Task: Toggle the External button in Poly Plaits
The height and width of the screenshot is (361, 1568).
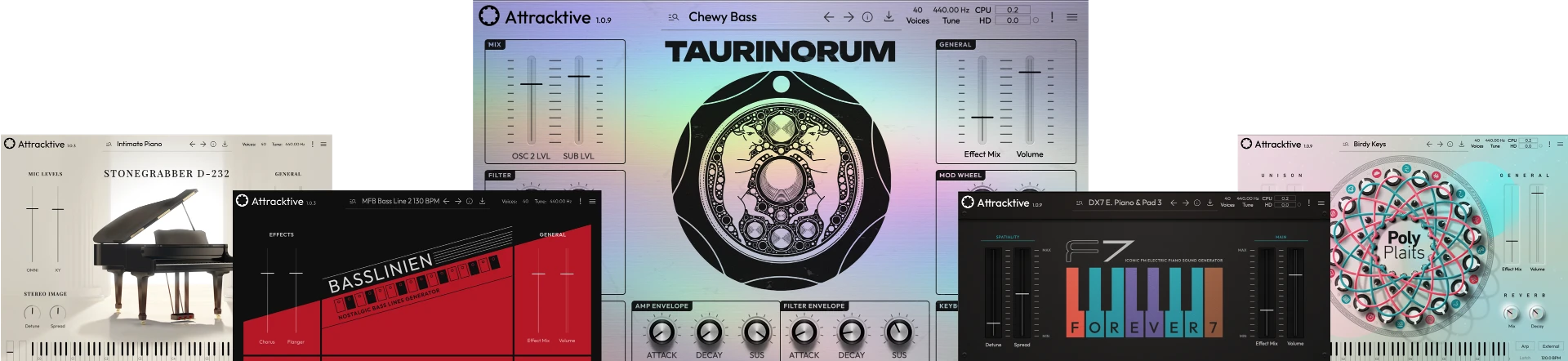Action: click(1550, 346)
